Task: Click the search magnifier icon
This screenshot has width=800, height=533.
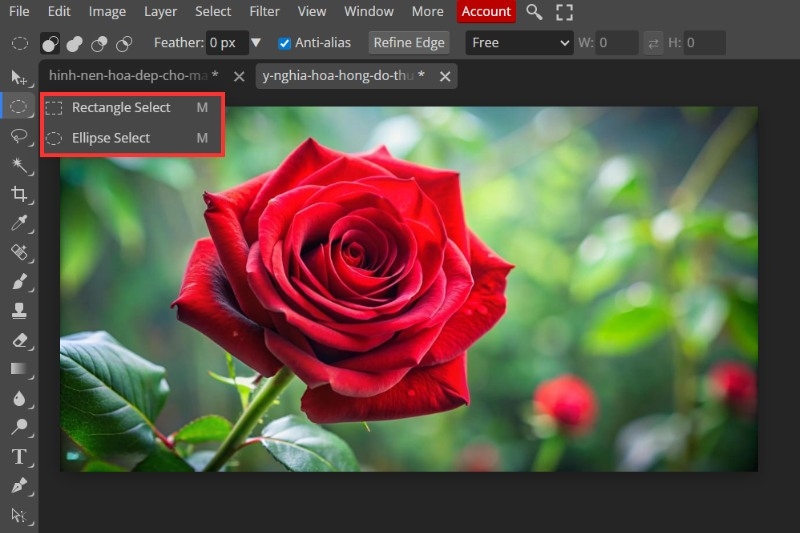Action: 534,12
